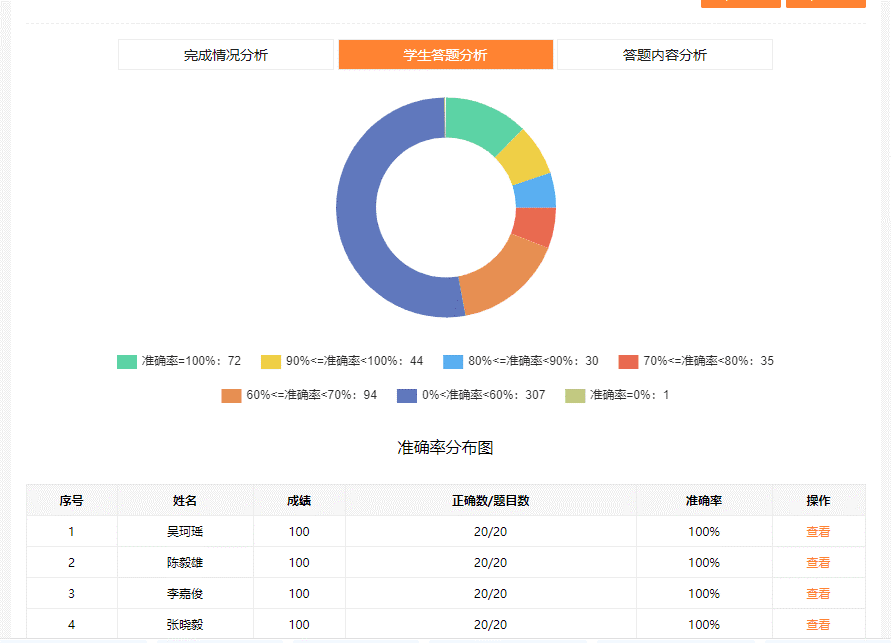The height and width of the screenshot is (643, 891).
Task: Select the active 学生答题分析 tab
Action: (445, 55)
